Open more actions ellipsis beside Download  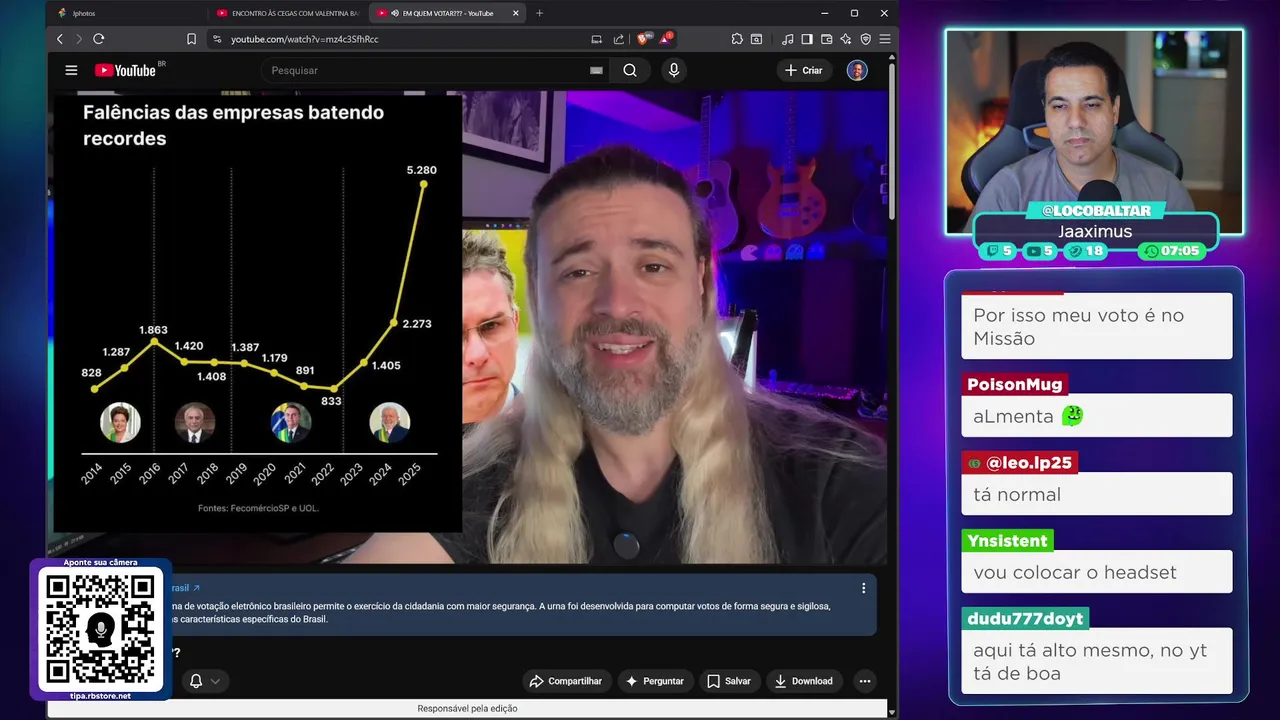point(865,681)
